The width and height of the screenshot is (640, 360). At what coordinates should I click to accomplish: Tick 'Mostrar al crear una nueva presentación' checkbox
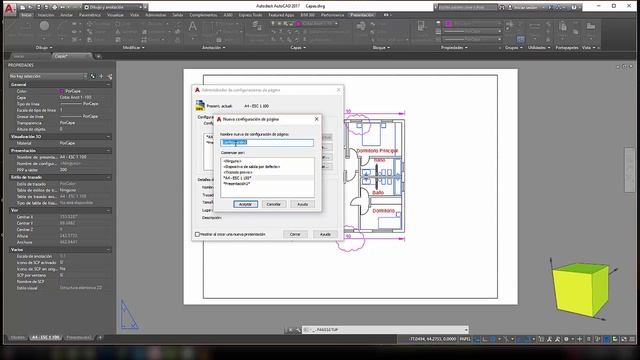198,234
